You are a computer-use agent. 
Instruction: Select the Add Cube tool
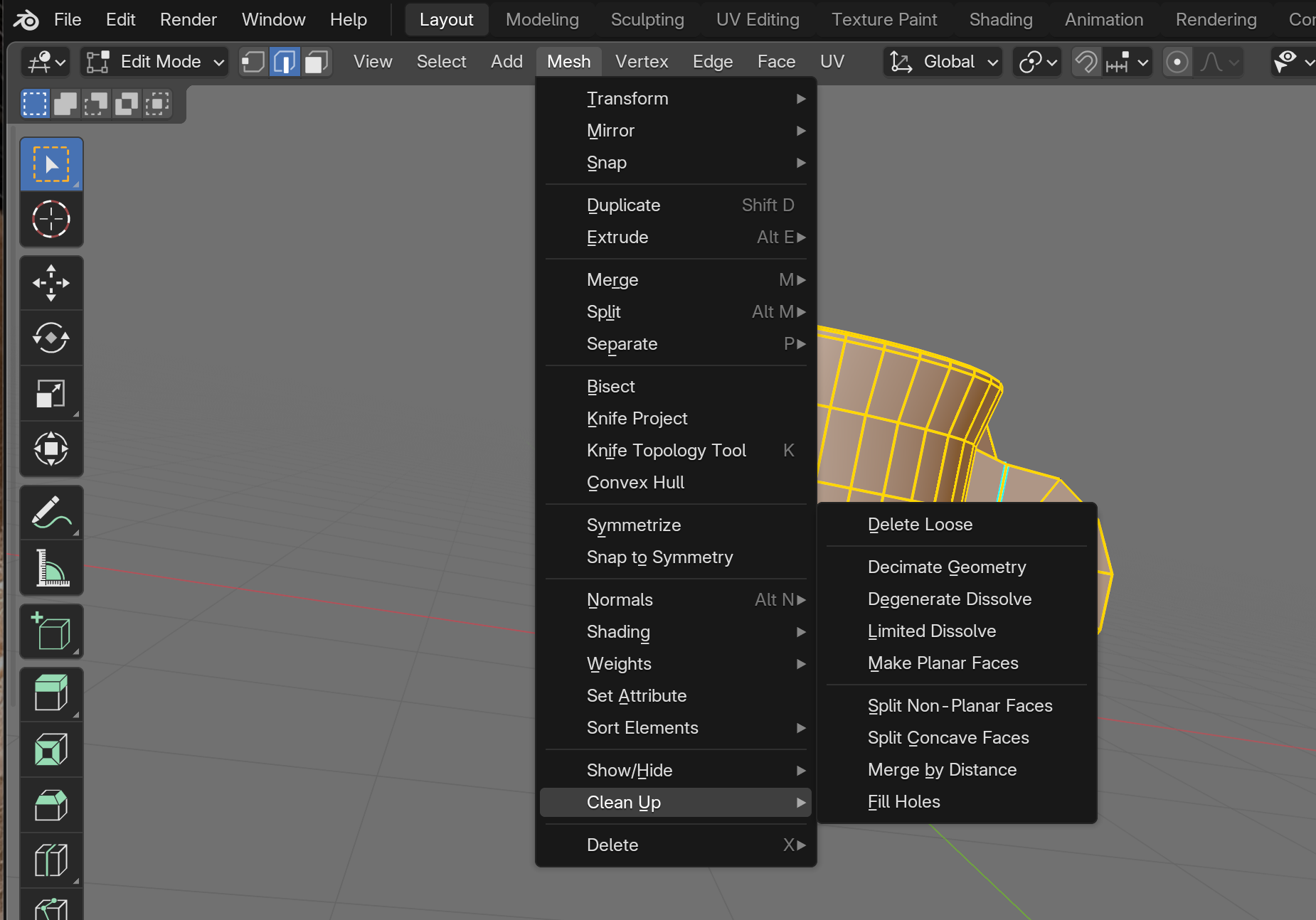click(x=51, y=631)
